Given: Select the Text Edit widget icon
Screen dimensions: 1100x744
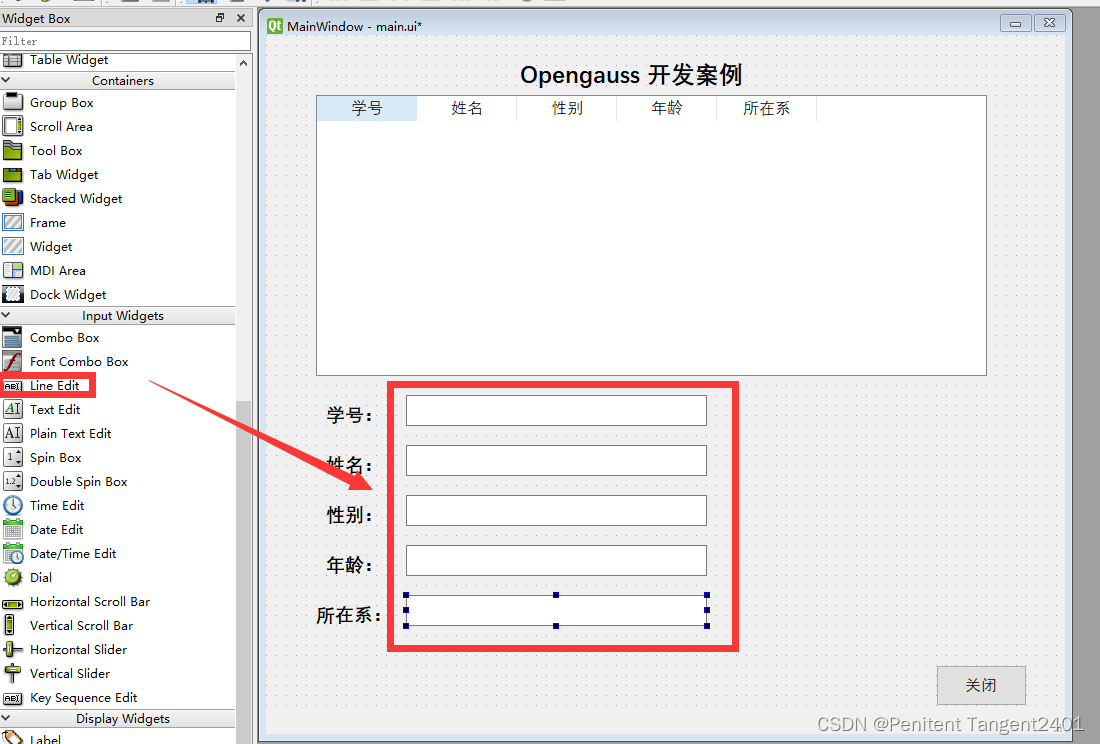Looking at the screenshot, I should (x=13, y=410).
